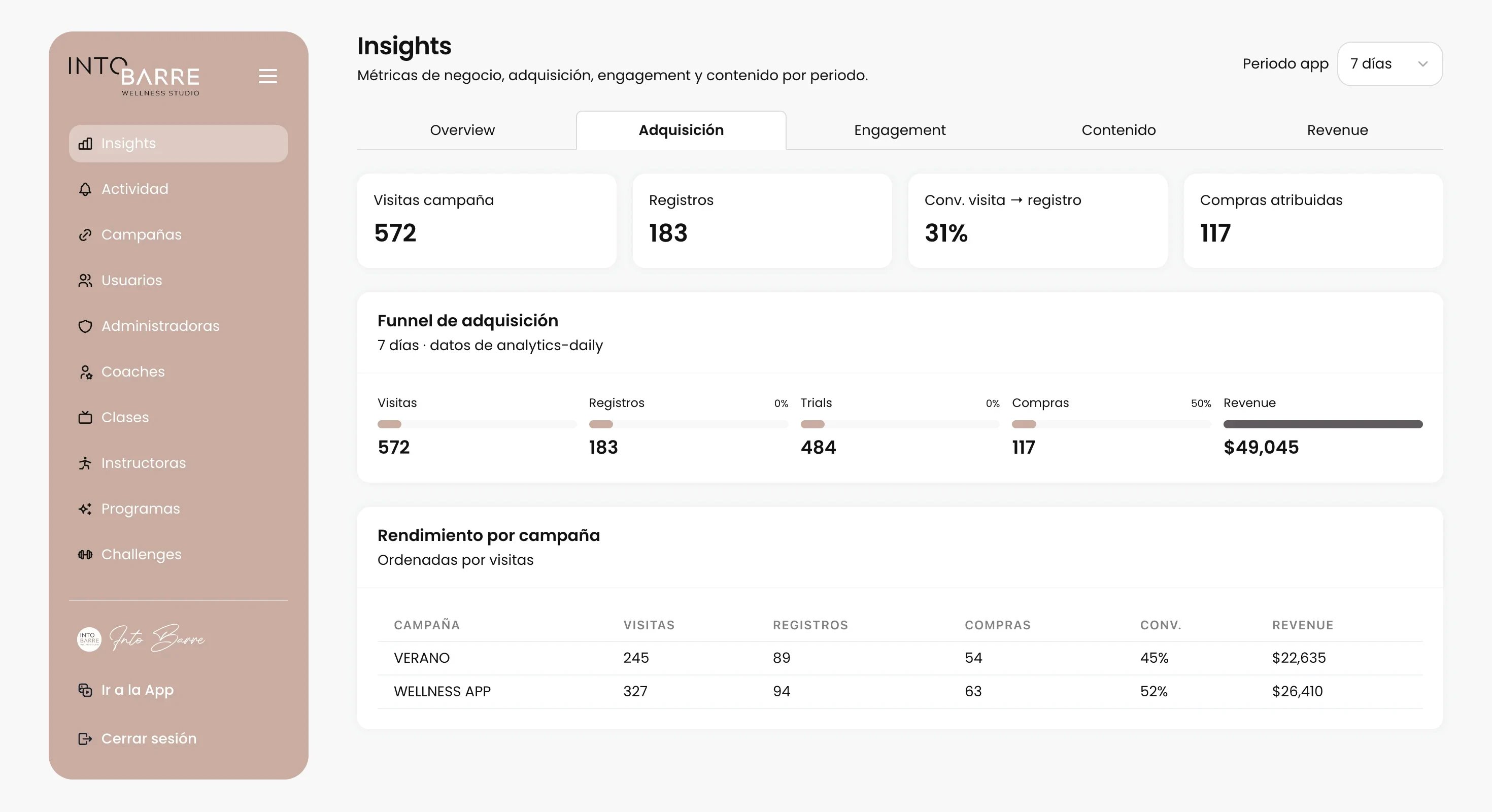Image resolution: width=1492 pixels, height=812 pixels.
Task: Click the Clases TV icon
Action: (85, 418)
